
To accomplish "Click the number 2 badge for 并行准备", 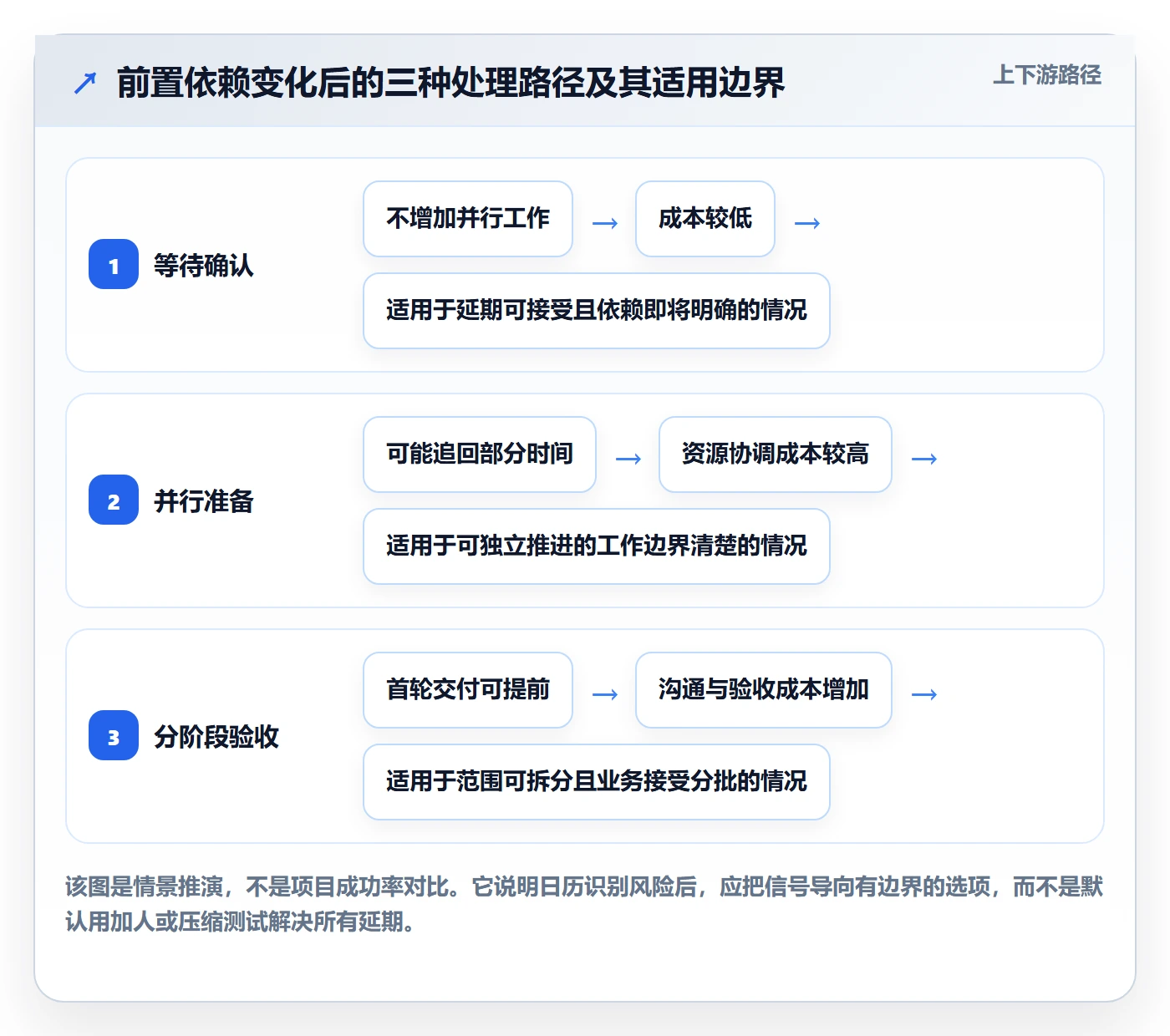I will (x=114, y=500).
